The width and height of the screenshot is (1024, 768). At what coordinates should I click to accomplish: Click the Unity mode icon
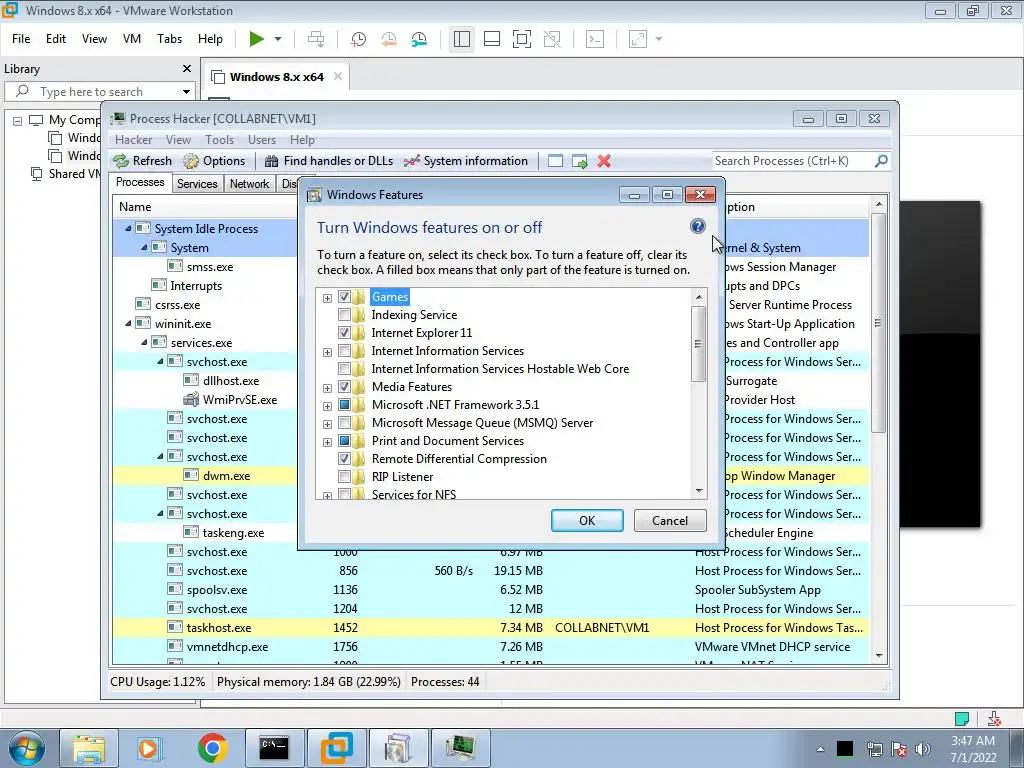(552, 39)
